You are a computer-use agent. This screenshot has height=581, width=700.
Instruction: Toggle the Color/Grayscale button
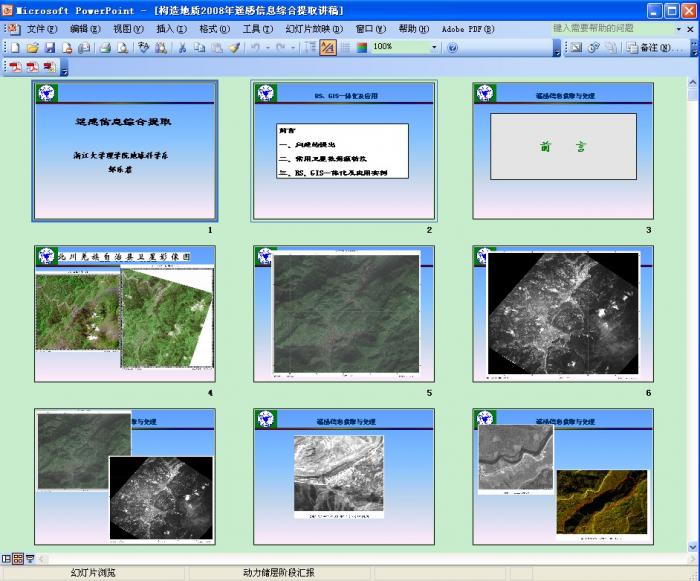click(x=360, y=47)
